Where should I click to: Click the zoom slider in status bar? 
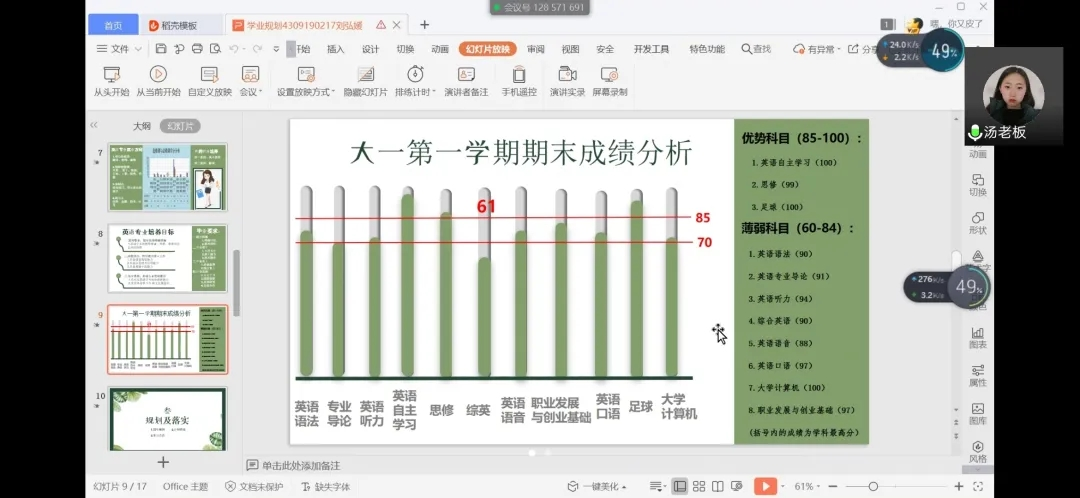(x=873, y=486)
